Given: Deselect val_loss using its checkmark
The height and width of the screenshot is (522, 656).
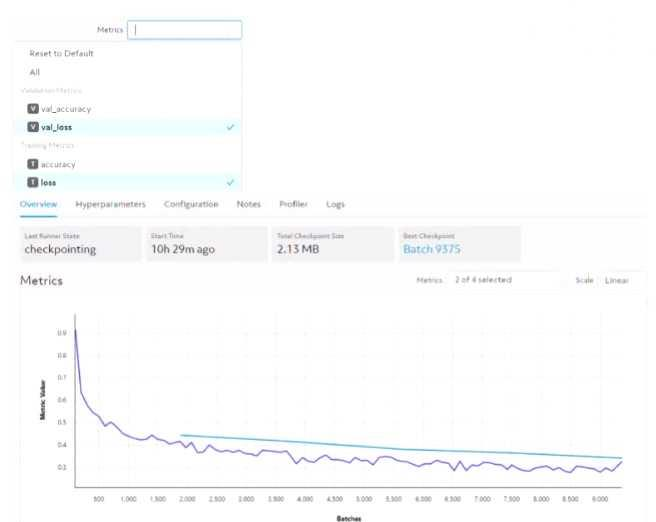Looking at the screenshot, I should (x=230, y=127).
